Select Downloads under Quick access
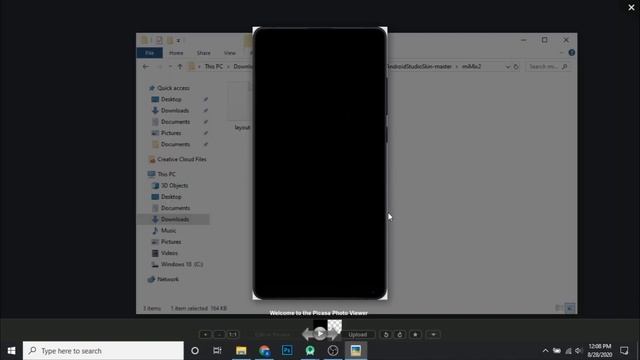Image resolution: width=640 pixels, height=360 pixels. [x=175, y=111]
